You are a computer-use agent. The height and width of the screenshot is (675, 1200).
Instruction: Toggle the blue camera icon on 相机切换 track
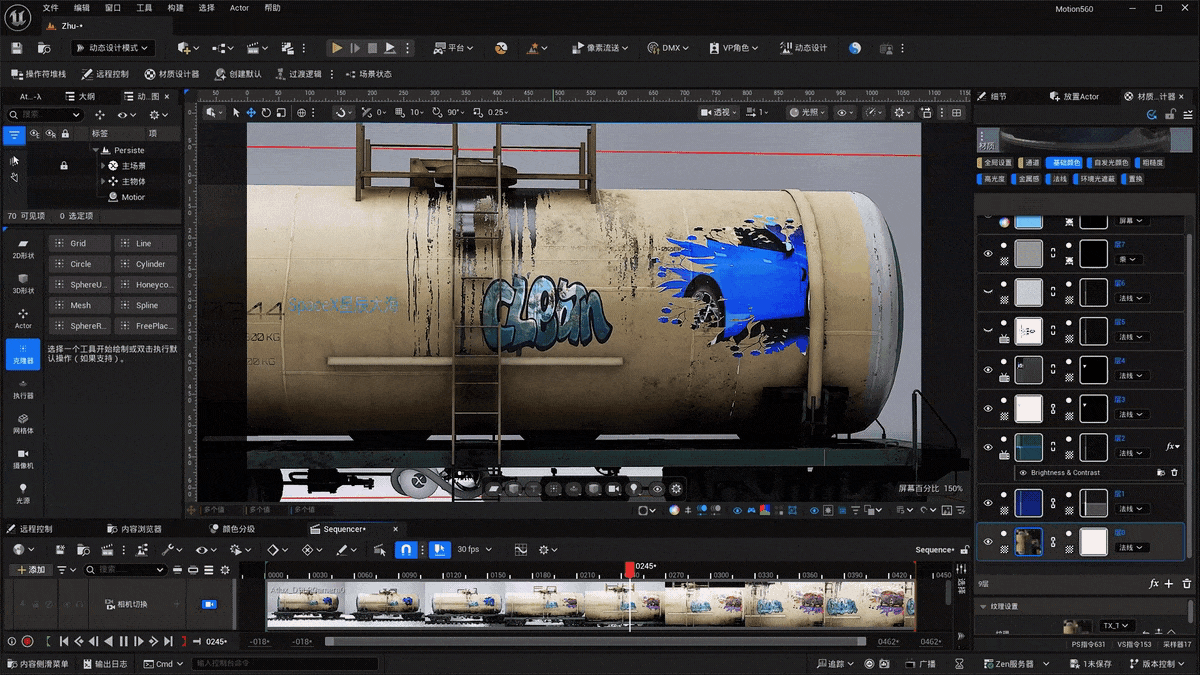(x=207, y=604)
